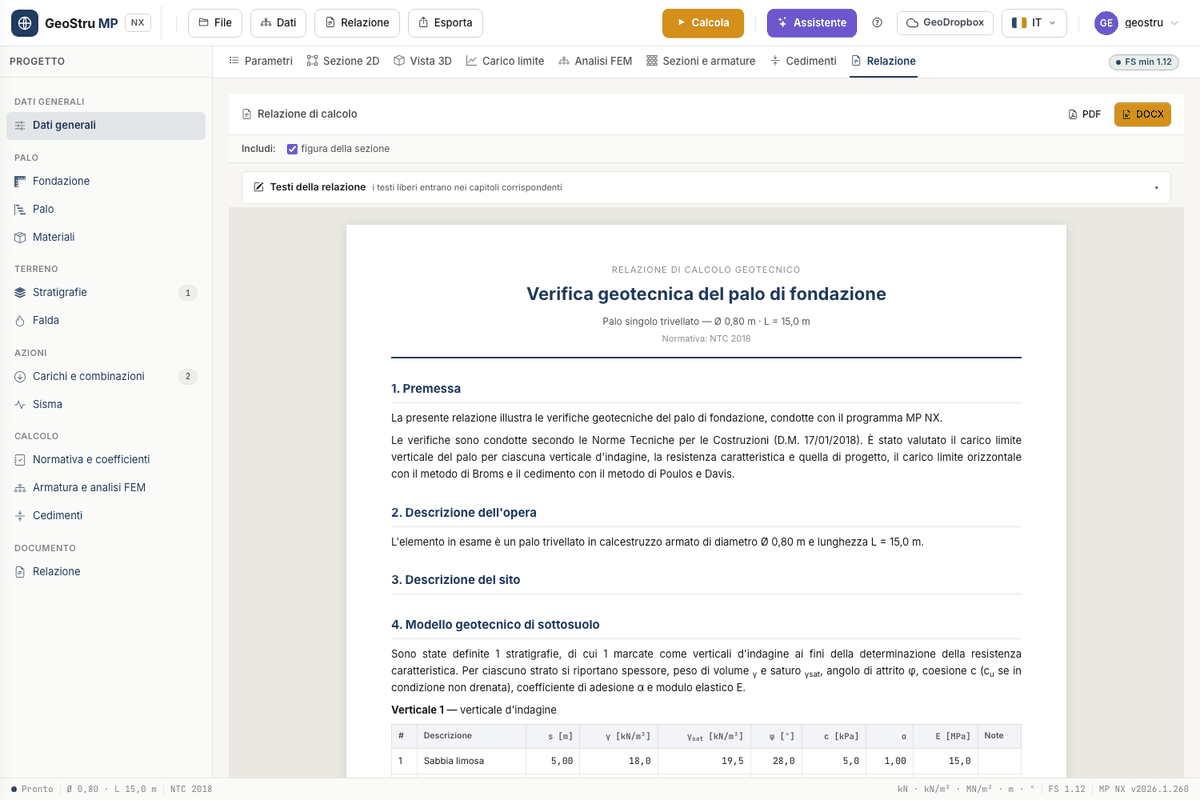Click the pencil icon beside Testi della relazione
Screen dimensions: 1200x800
[259, 187]
